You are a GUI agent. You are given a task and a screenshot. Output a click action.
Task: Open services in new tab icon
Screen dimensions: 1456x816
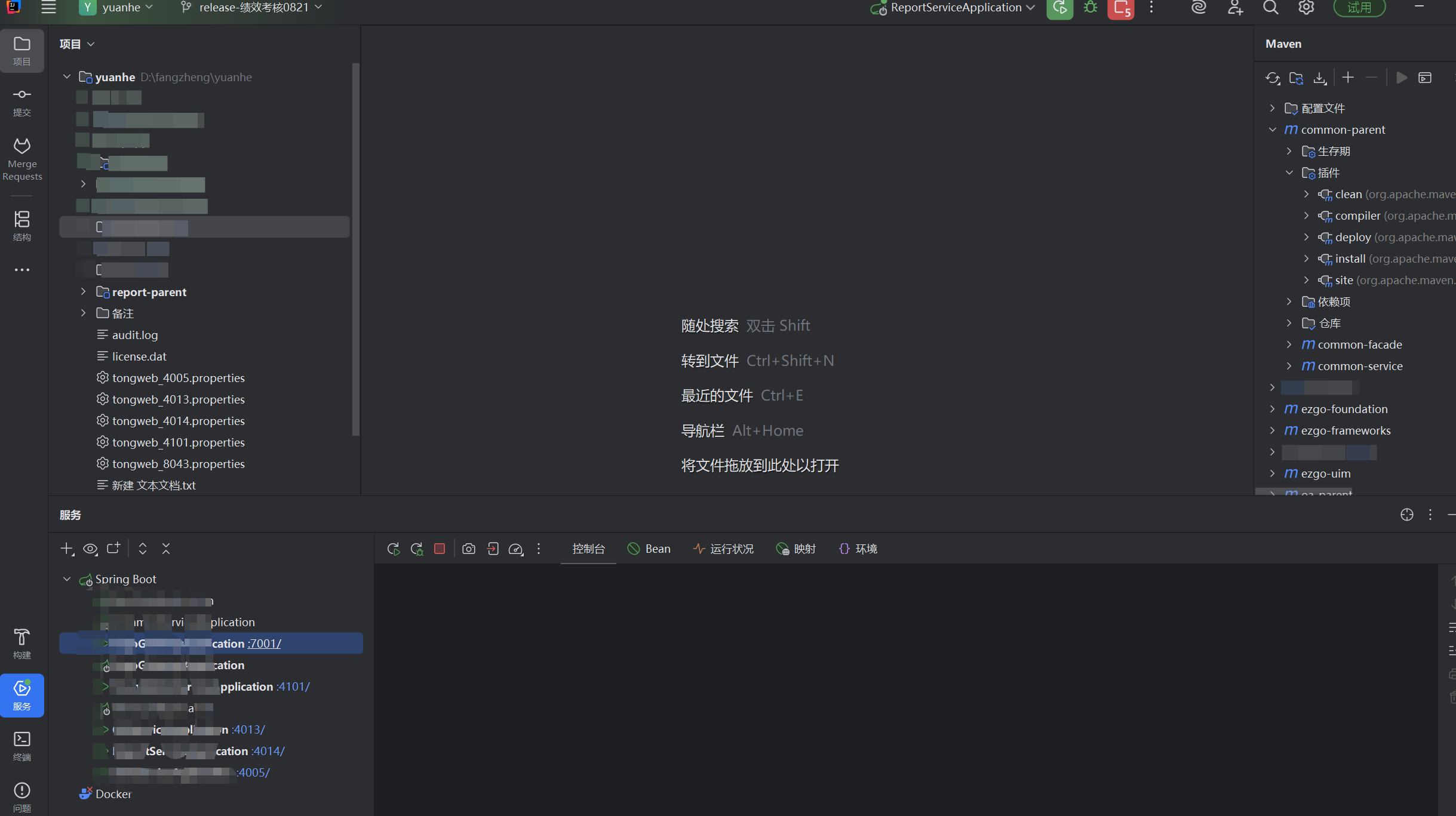113,548
